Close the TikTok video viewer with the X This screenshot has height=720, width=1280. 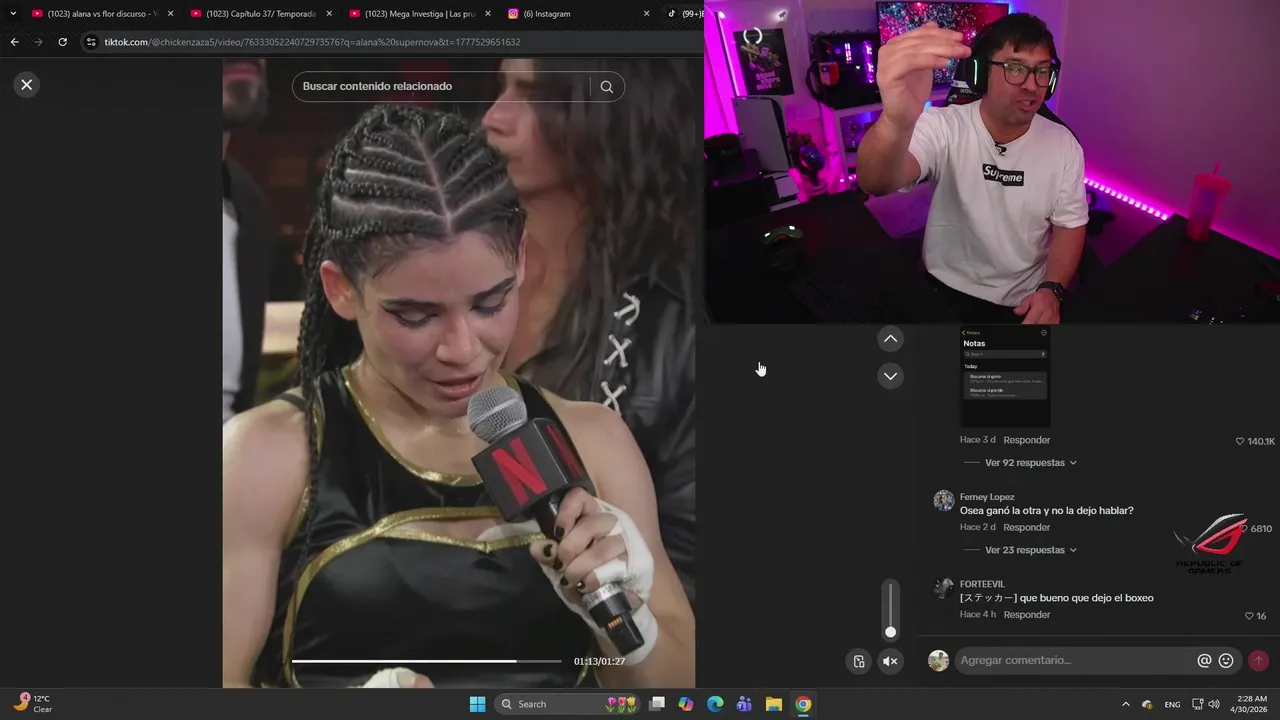click(27, 85)
